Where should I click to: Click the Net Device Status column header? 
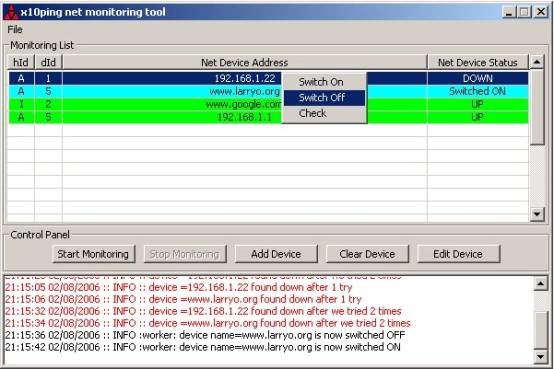[x=478, y=63]
